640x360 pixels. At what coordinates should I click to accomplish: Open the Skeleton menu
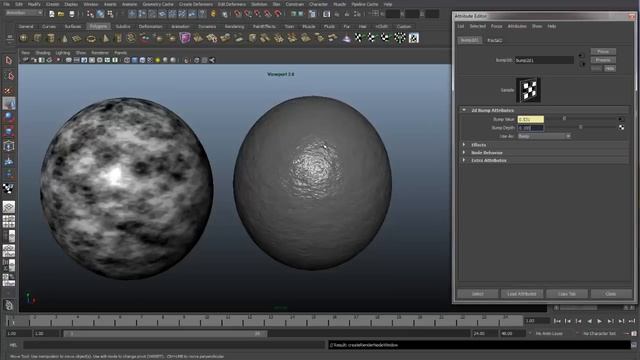point(259,4)
